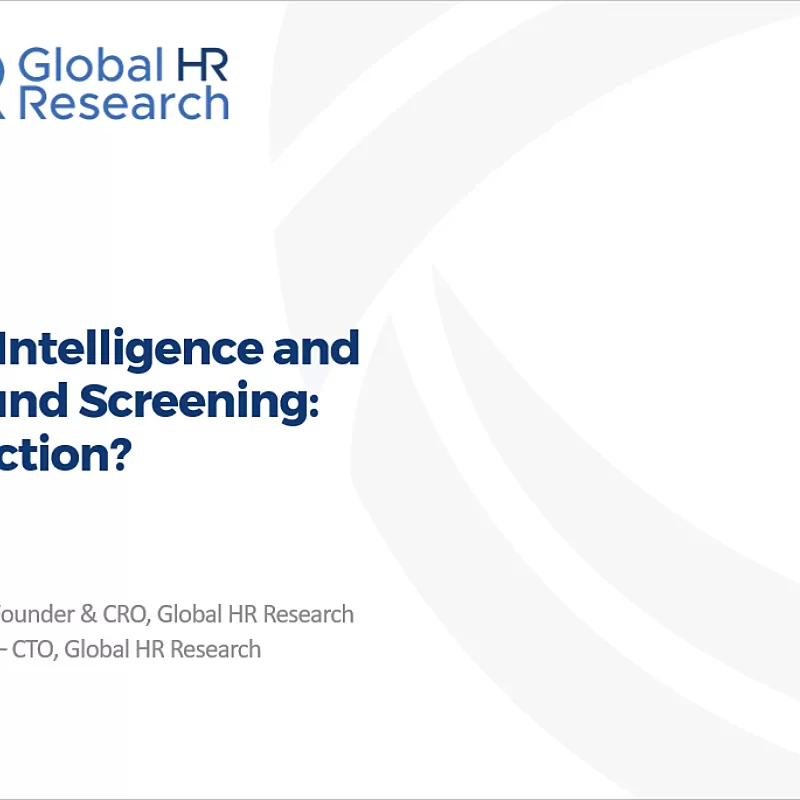Screen dimensions: 800x800
Task: Click "Global HR Research" on the CRO line
Action: (255, 614)
